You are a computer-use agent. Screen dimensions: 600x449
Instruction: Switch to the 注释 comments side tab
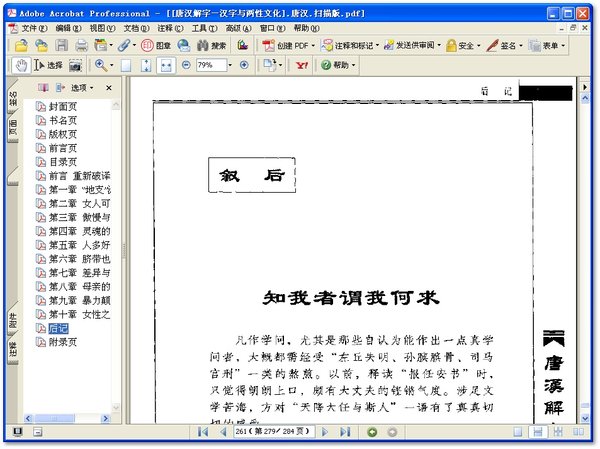click(x=13, y=350)
